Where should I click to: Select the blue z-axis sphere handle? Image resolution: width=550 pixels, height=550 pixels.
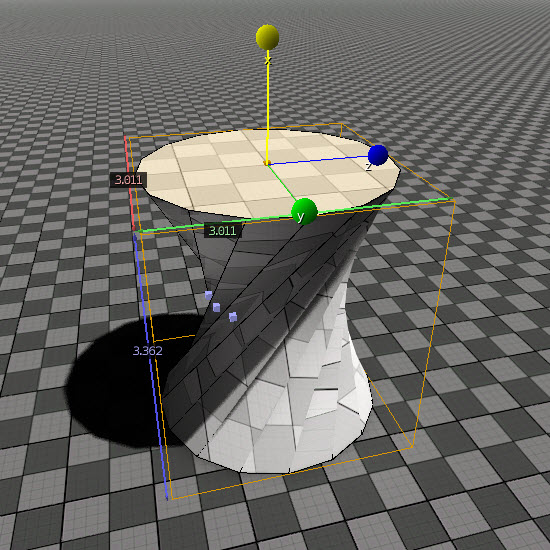click(x=378, y=155)
